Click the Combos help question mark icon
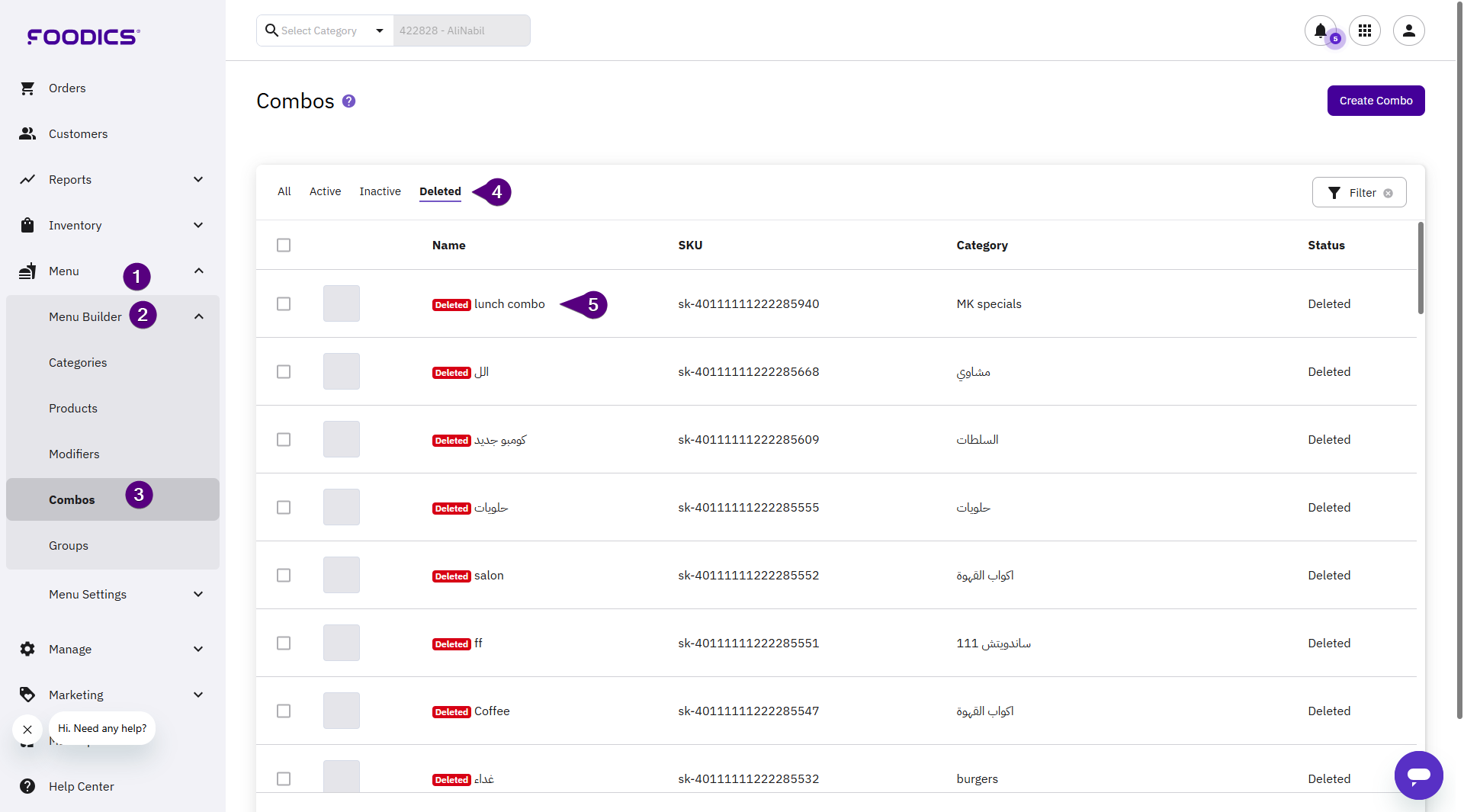This screenshot has width=1464, height=812. (x=348, y=101)
